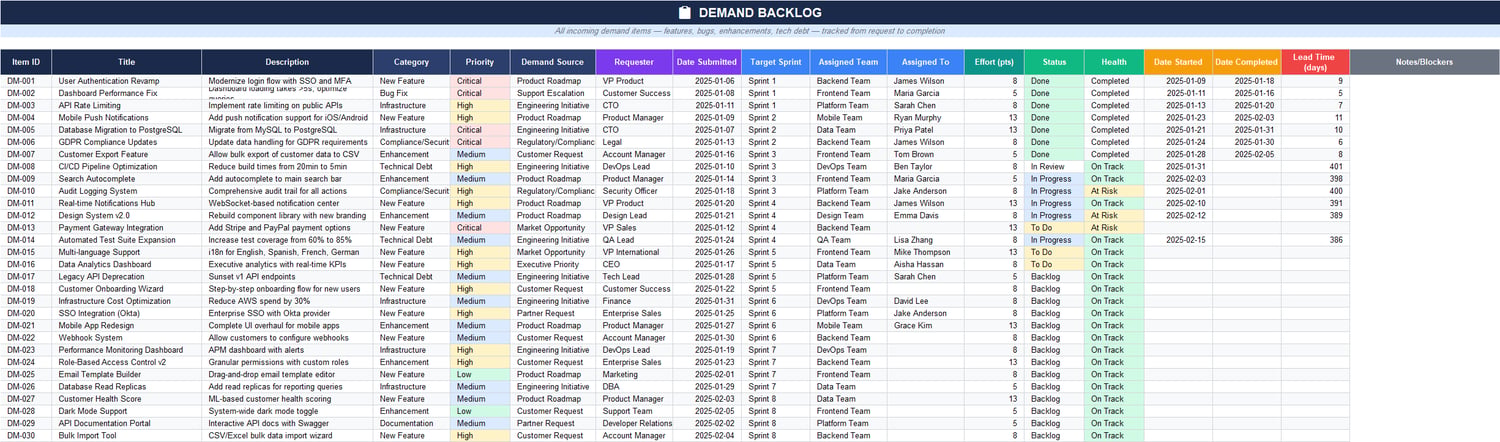Click the "Aisha Hassan" assignee cell

click(x=925, y=264)
